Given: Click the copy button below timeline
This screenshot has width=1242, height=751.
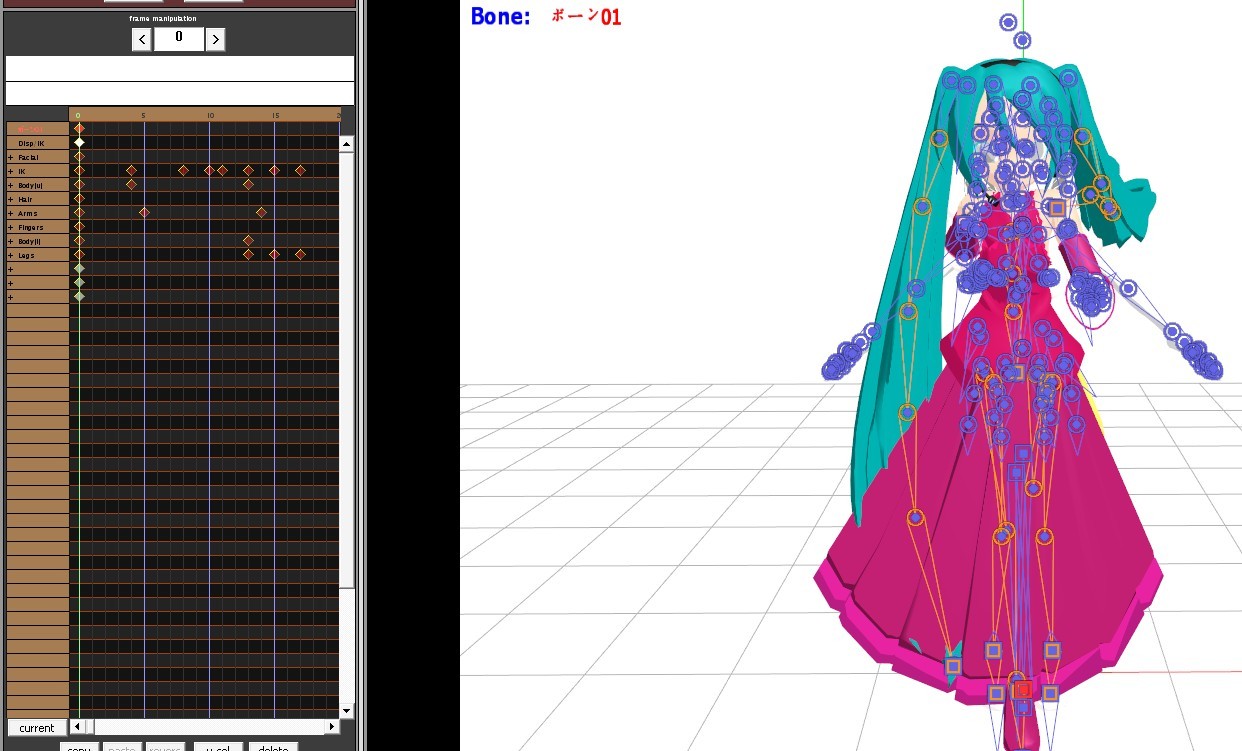Looking at the screenshot, I should pyautogui.click(x=79, y=747).
